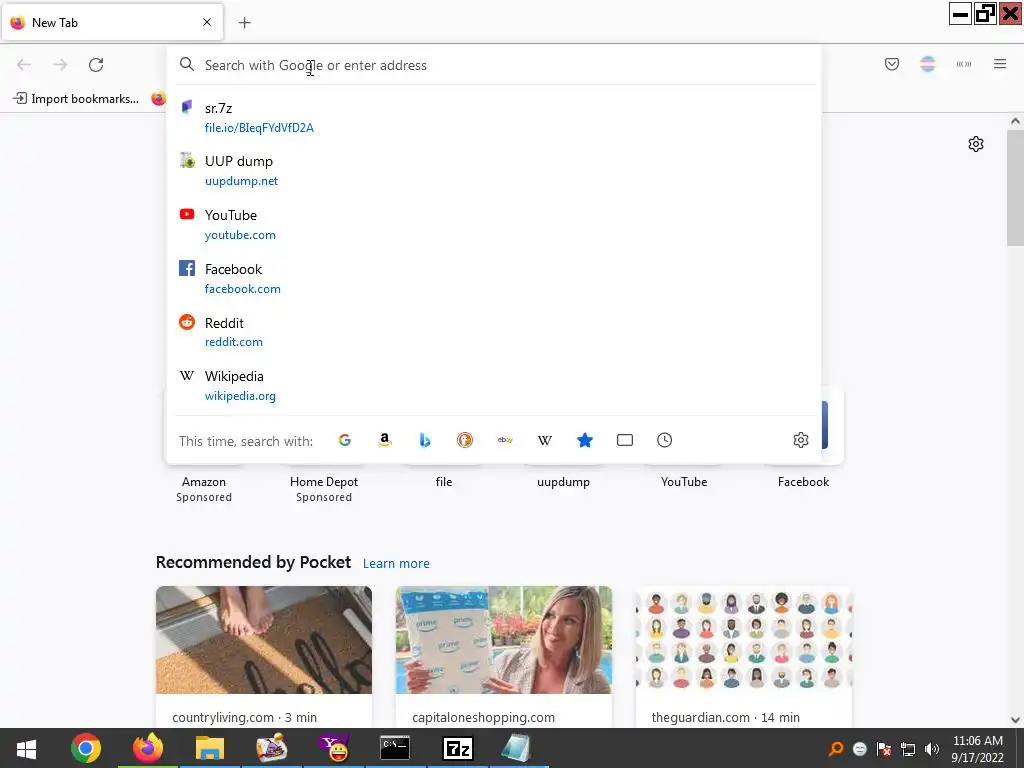1024x768 pixels.
Task: Click the forward navigation arrow
Action: pos(60,65)
